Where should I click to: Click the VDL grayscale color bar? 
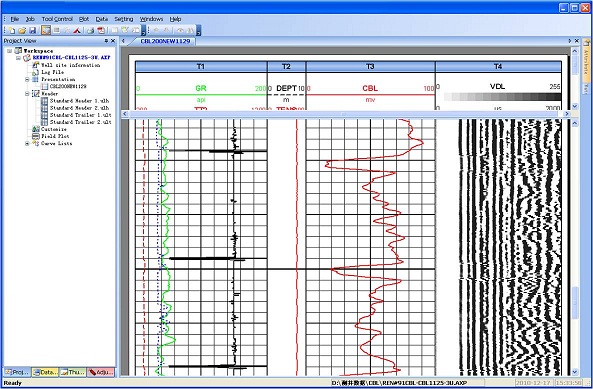[x=502, y=97]
